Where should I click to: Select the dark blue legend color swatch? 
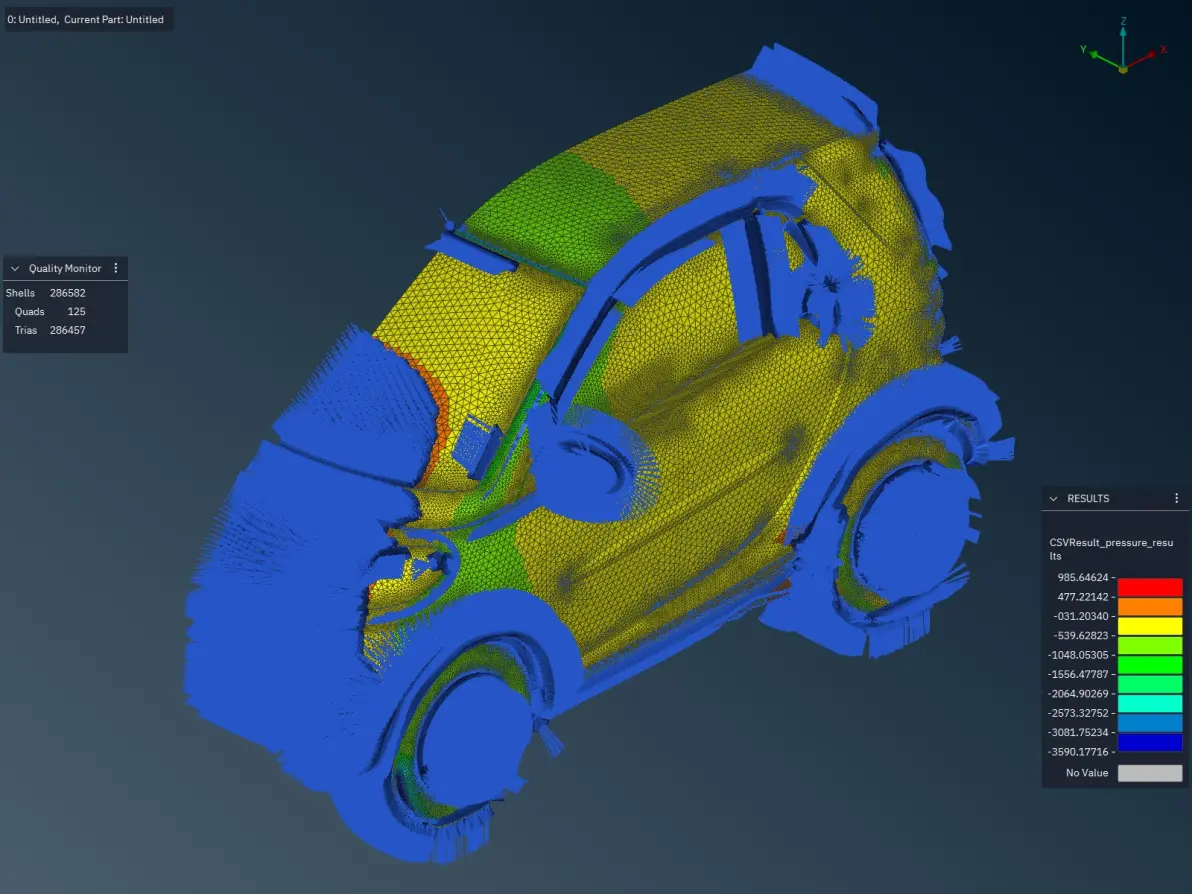[x=1149, y=742]
